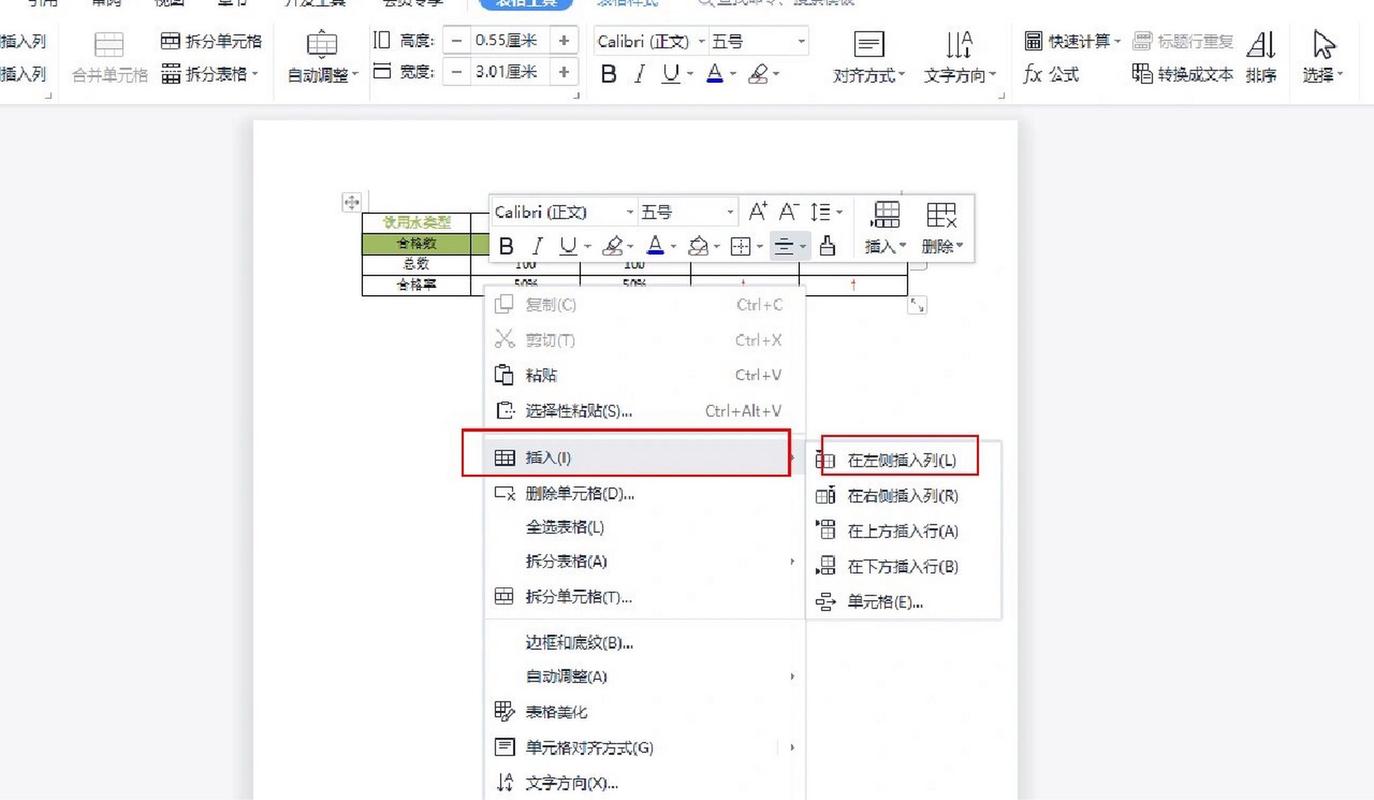The width and height of the screenshot is (1374, 800).
Task: Open the ribbon Calibri font name dropdown
Action: 701,42
